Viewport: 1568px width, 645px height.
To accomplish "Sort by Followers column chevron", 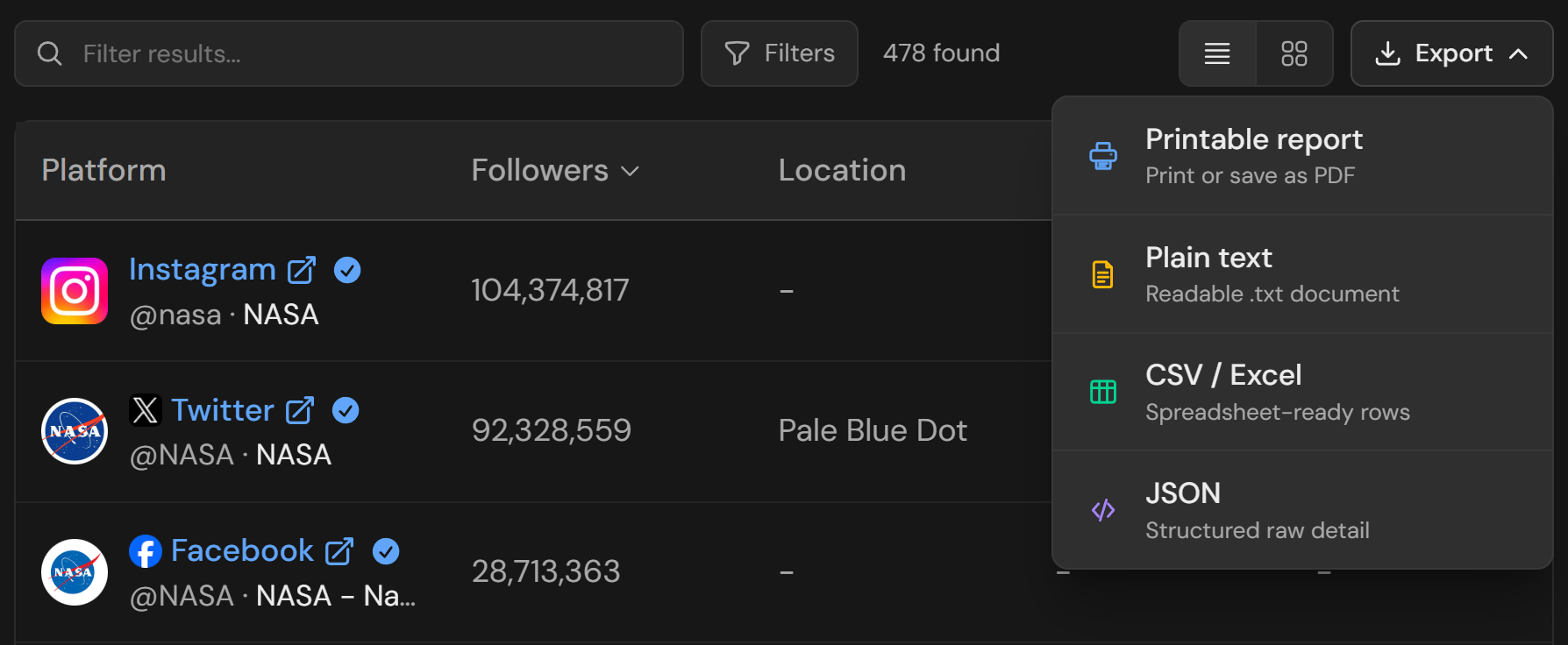I will 630,171.
